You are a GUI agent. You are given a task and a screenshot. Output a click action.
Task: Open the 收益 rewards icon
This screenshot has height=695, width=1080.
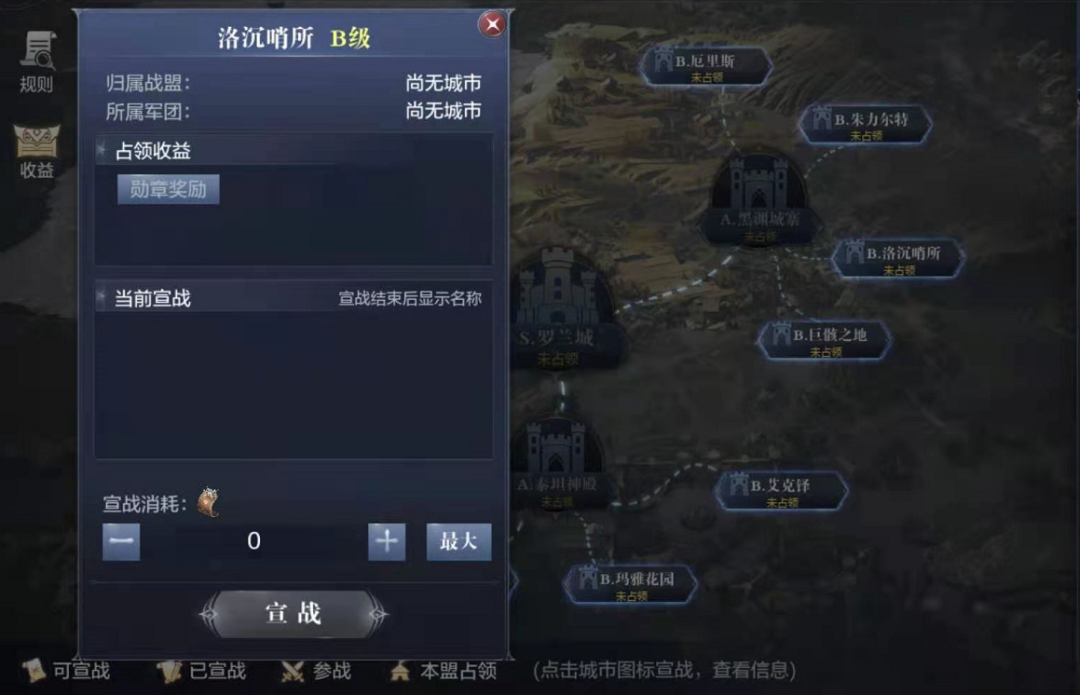click(37, 152)
